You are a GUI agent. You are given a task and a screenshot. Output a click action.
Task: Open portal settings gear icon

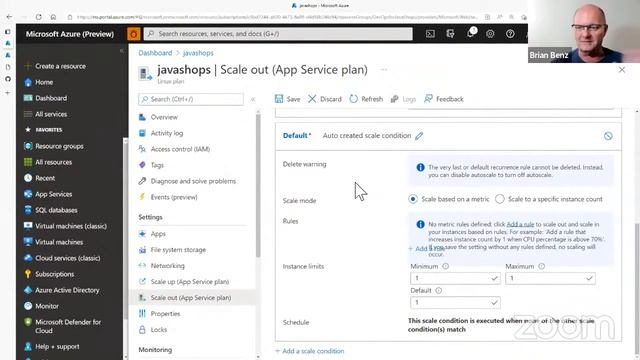pyautogui.click(x=490, y=34)
